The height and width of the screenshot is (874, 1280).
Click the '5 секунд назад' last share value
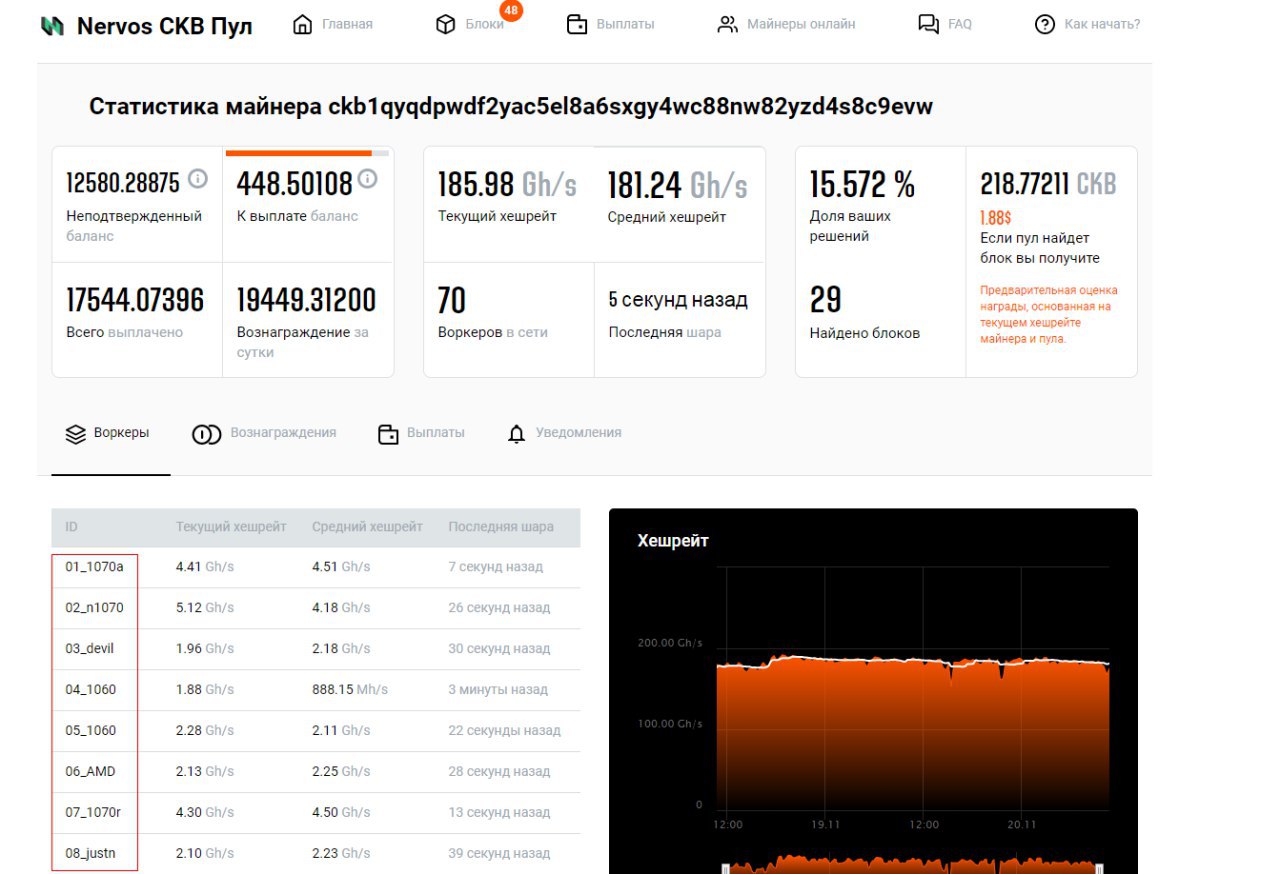(x=678, y=300)
